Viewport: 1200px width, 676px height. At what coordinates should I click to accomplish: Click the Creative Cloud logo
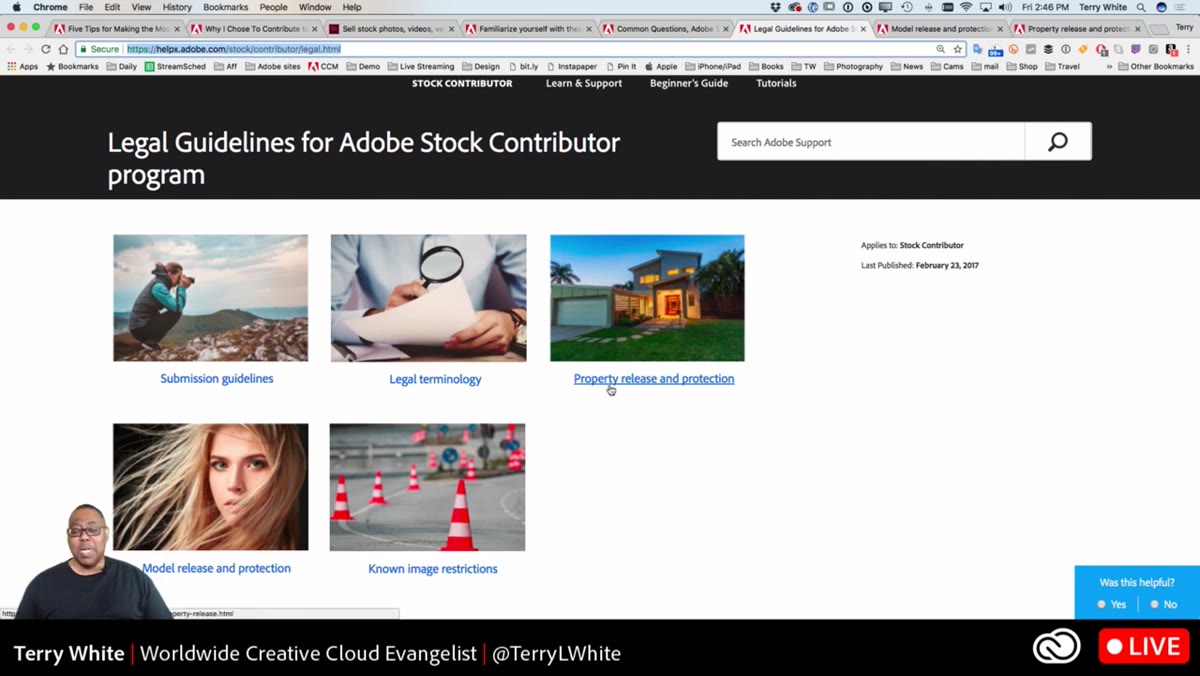(1057, 646)
